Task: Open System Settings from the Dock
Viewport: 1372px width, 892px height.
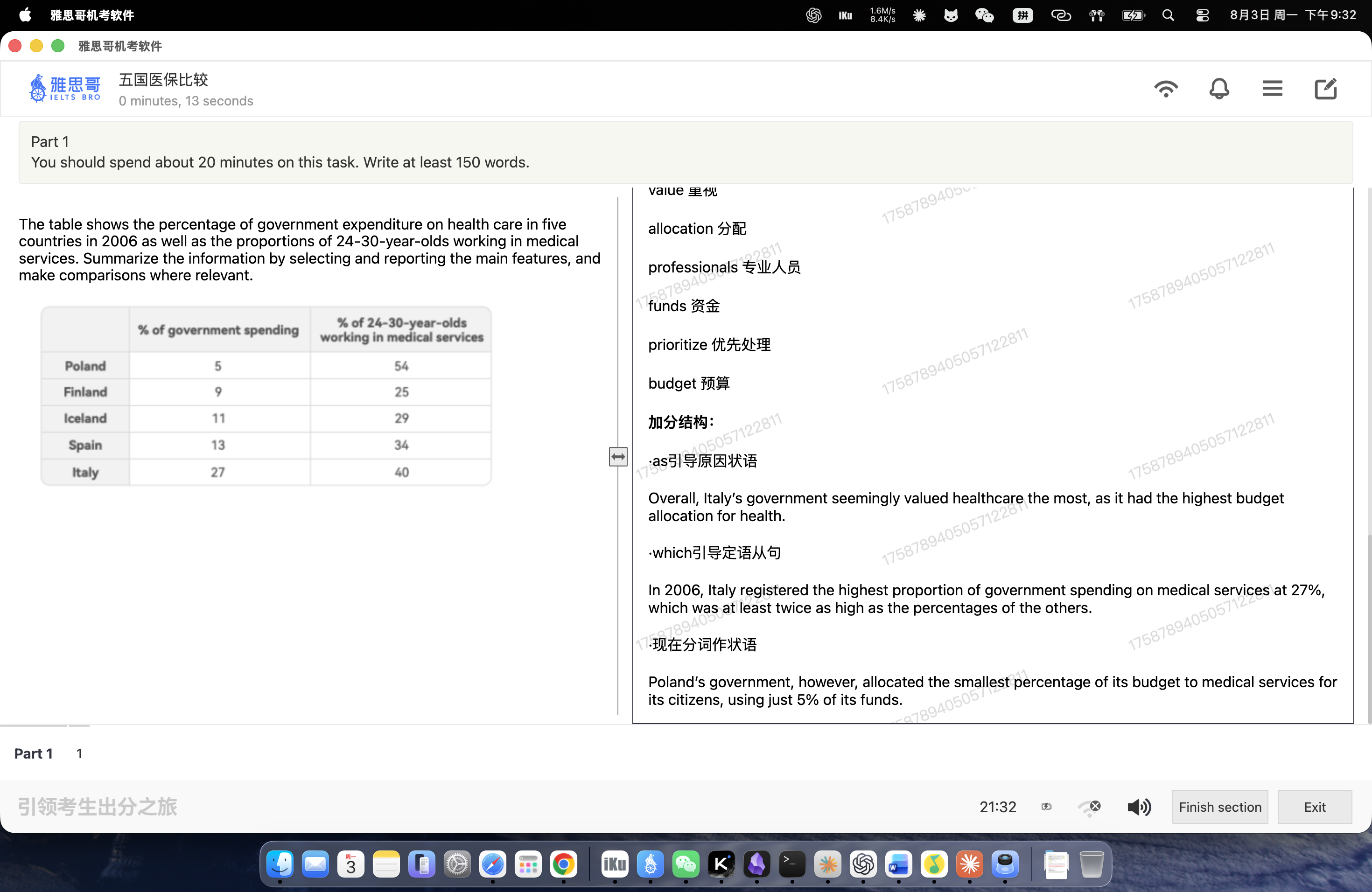Action: point(457,864)
